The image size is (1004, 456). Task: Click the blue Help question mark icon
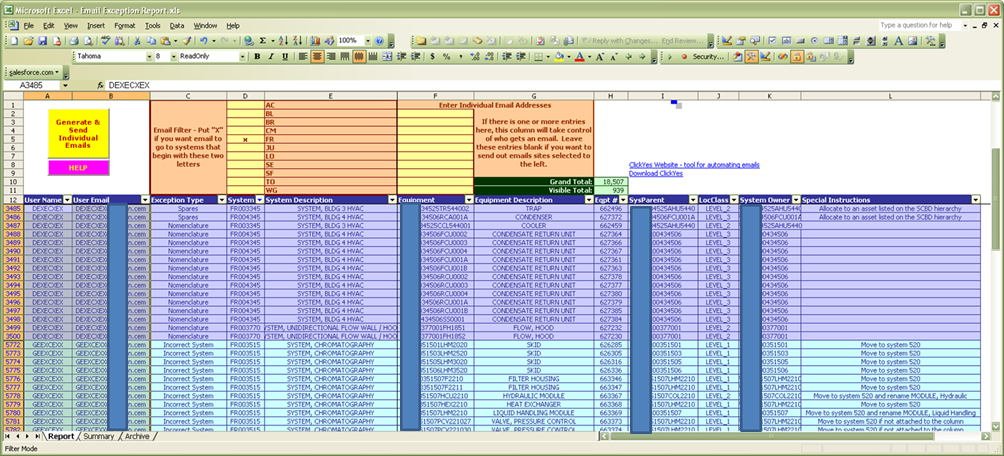[379, 40]
